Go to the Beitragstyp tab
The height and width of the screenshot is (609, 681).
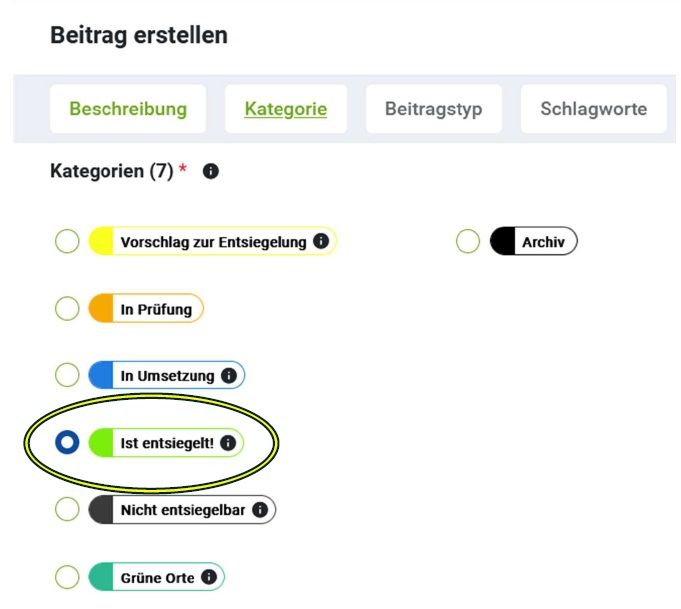[x=433, y=109]
